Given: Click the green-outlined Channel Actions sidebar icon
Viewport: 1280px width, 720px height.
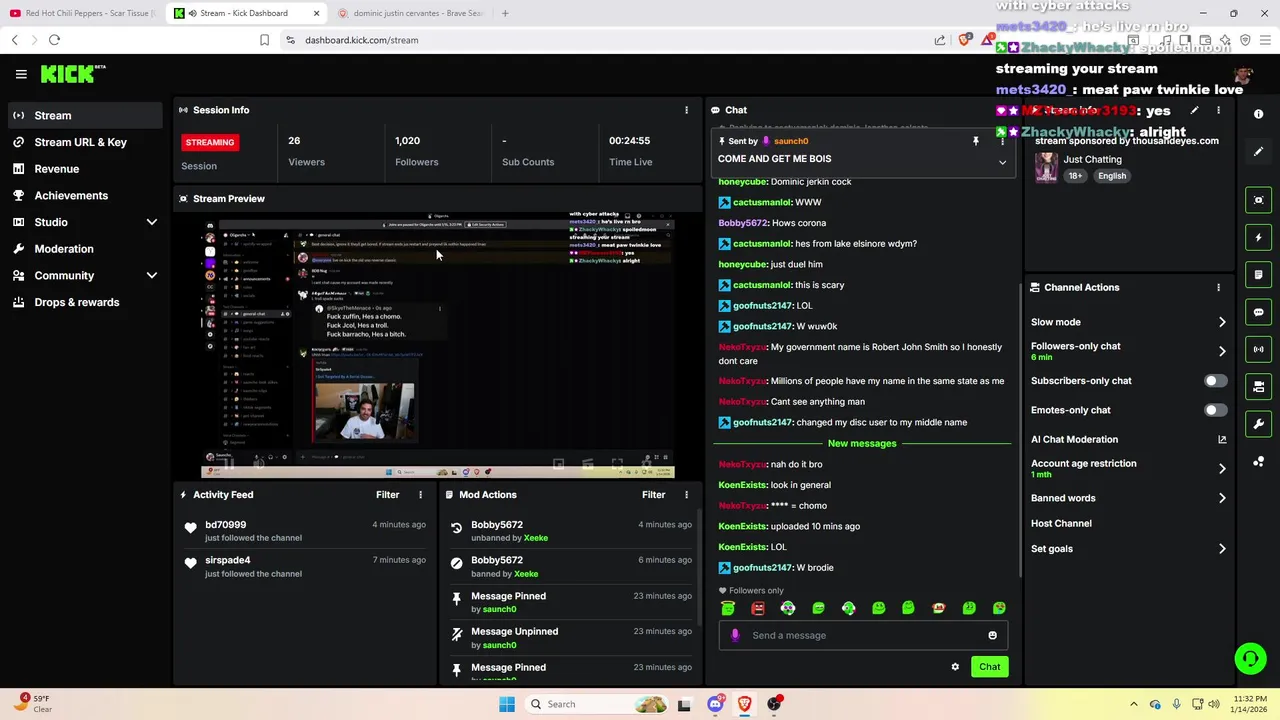Looking at the screenshot, I should tap(1259, 387).
